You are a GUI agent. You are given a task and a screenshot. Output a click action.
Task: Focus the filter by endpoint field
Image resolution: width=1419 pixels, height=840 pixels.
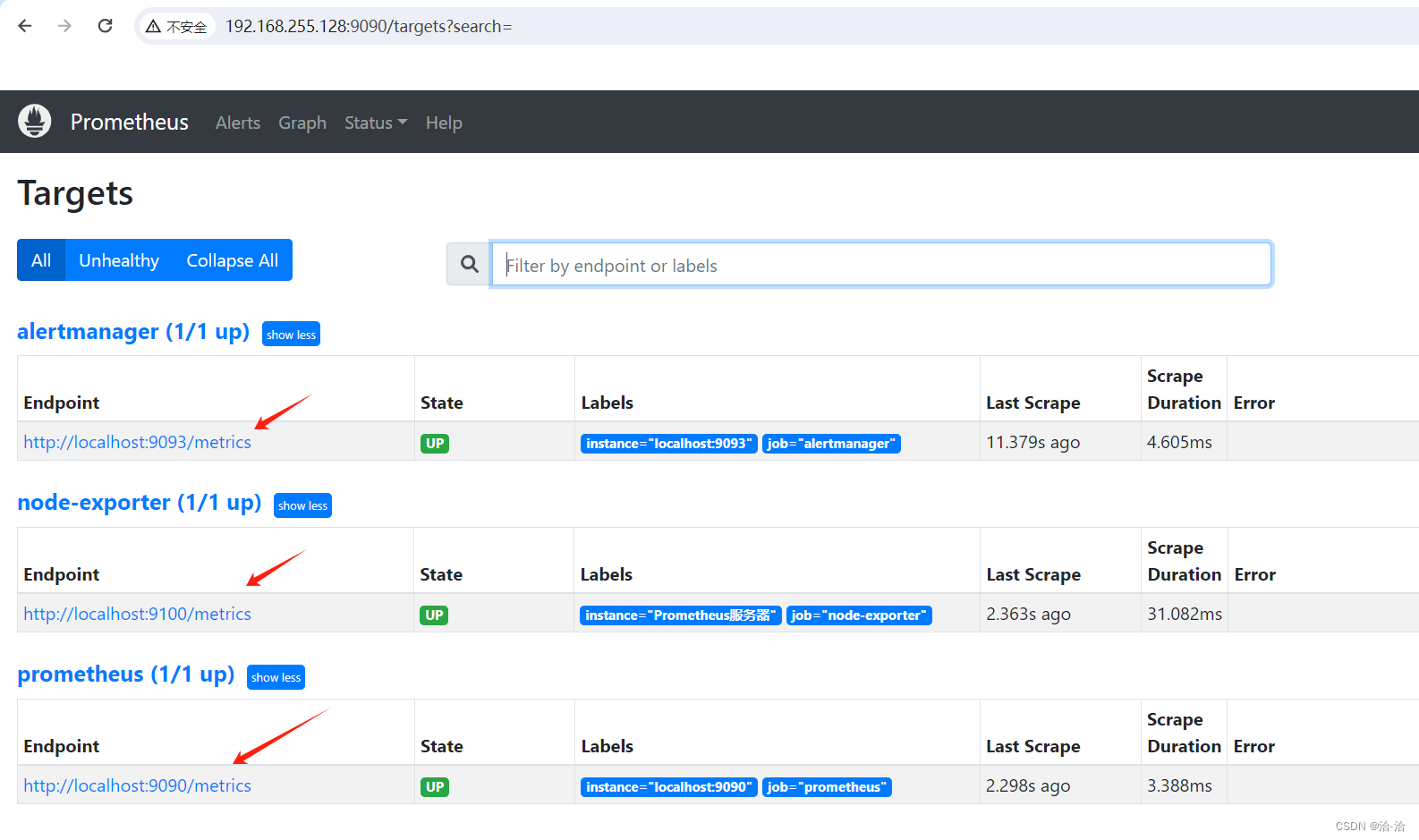881,264
